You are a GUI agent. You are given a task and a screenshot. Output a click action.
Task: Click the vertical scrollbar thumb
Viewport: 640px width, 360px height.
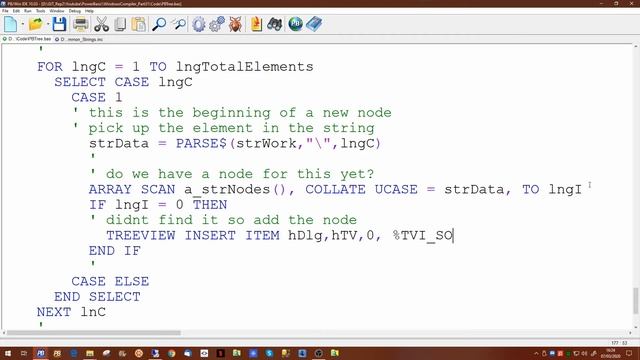pyautogui.click(x=636, y=301)
